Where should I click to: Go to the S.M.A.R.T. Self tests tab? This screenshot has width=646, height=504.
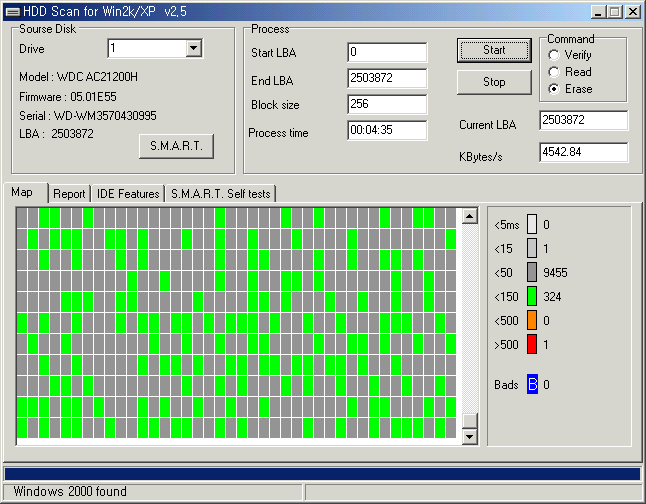point(219,194)
